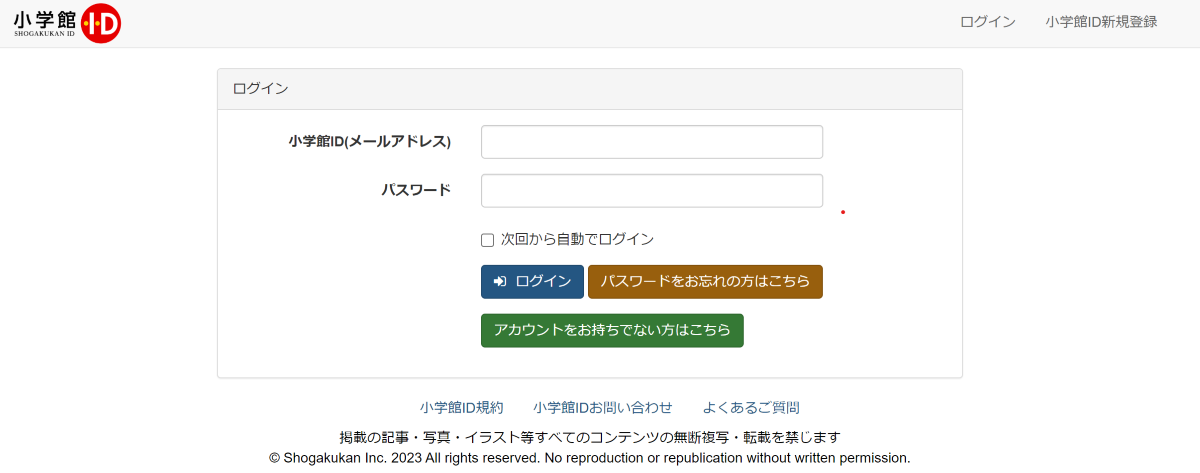Click the 小学館ID(メールアドレス) field label
The height and width of the screenshot is (473, 1200).
pos(370,142)
